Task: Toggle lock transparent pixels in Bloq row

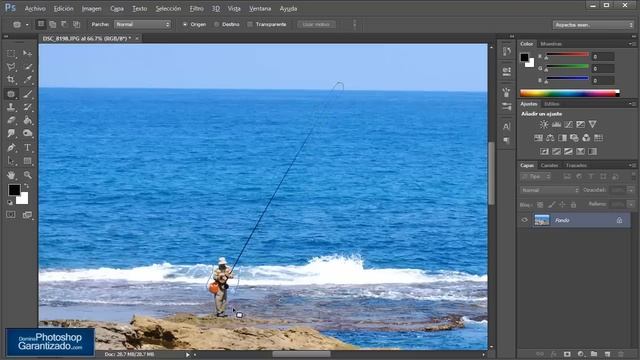Action: coord(540,204)
